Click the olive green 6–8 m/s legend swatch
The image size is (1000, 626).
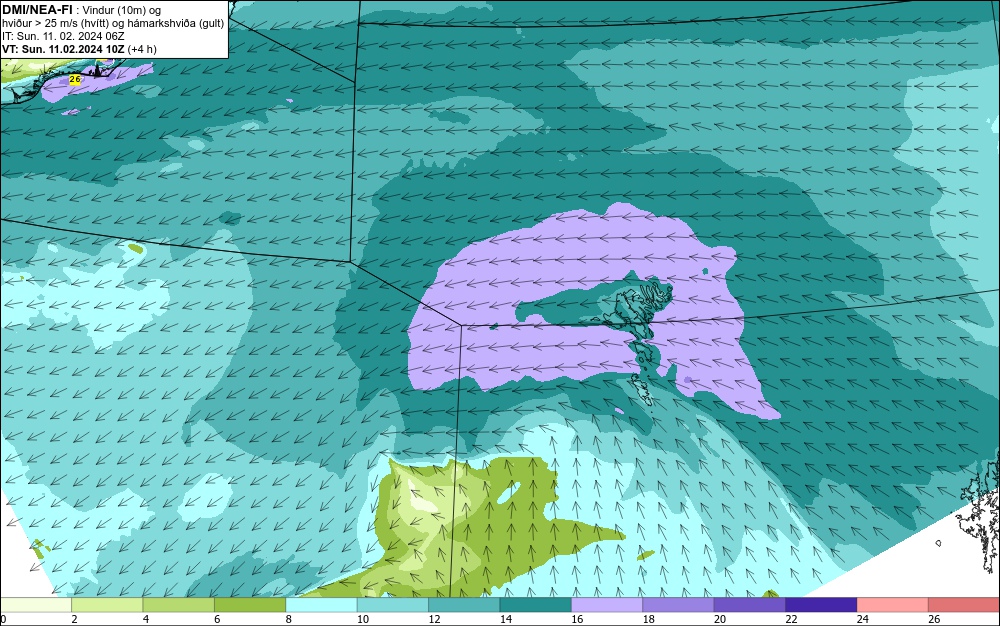[x=250, y=605]
